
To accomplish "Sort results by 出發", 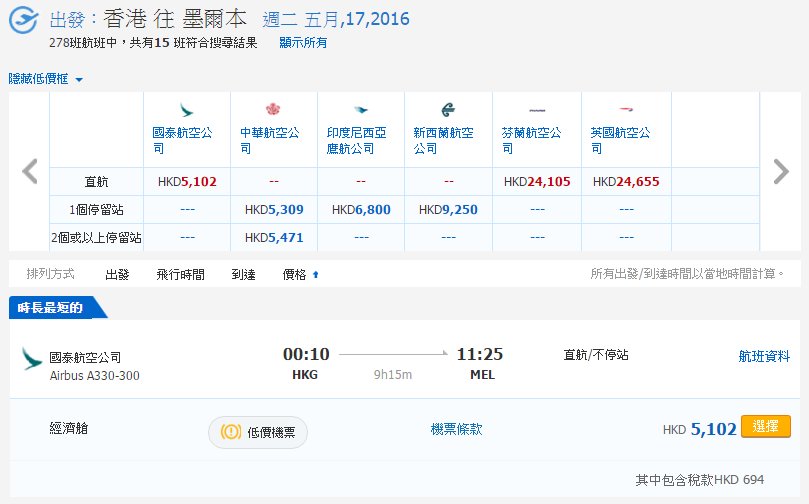I will (117, 274).
